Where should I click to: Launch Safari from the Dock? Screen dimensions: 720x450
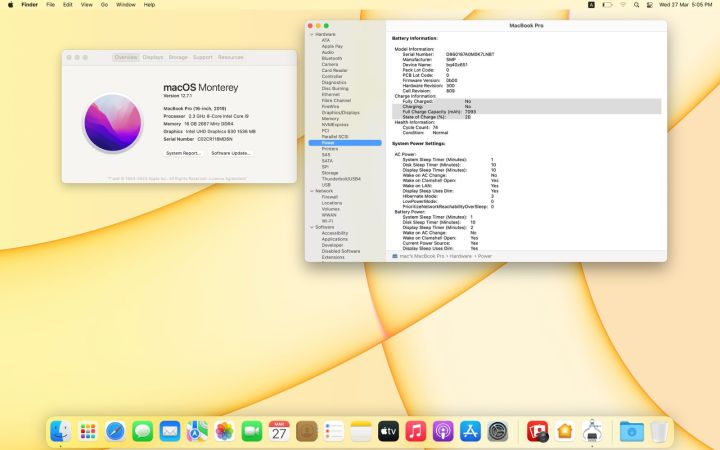[x=115, y=431]
